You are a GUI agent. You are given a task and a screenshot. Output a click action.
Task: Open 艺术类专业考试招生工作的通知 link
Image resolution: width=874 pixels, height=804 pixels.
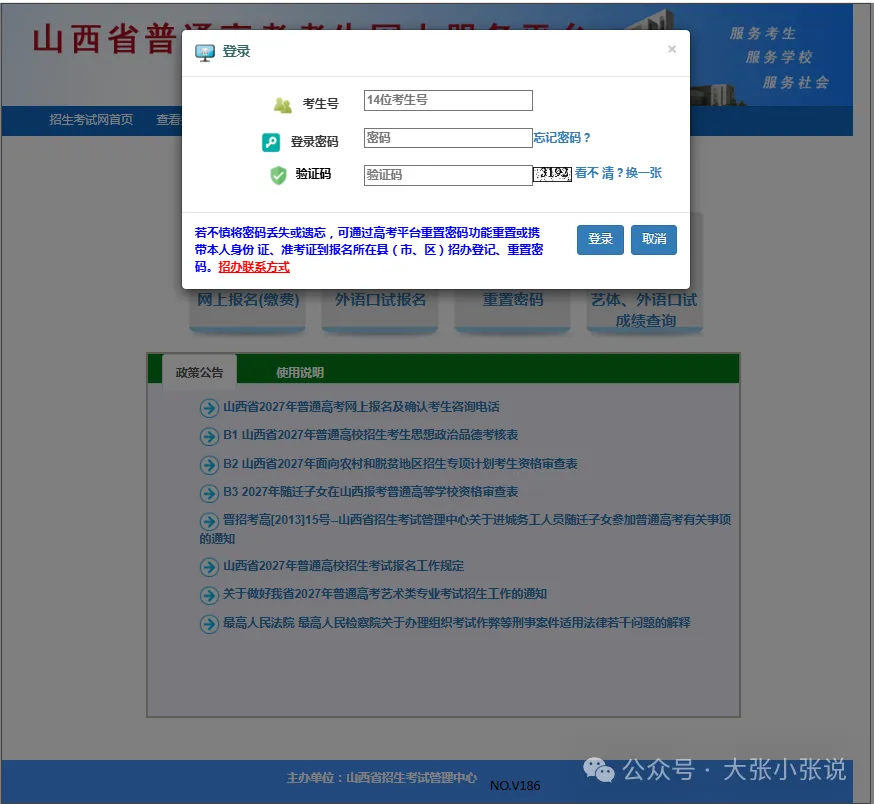pos(385,593)
